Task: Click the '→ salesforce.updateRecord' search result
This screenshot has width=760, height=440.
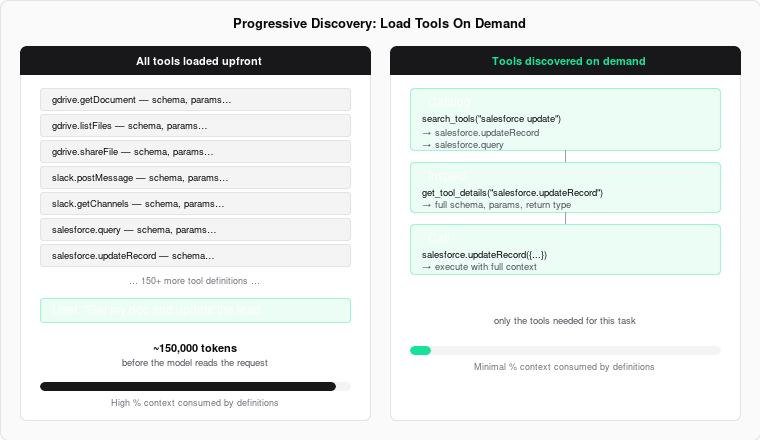Action: click(480, 132)
